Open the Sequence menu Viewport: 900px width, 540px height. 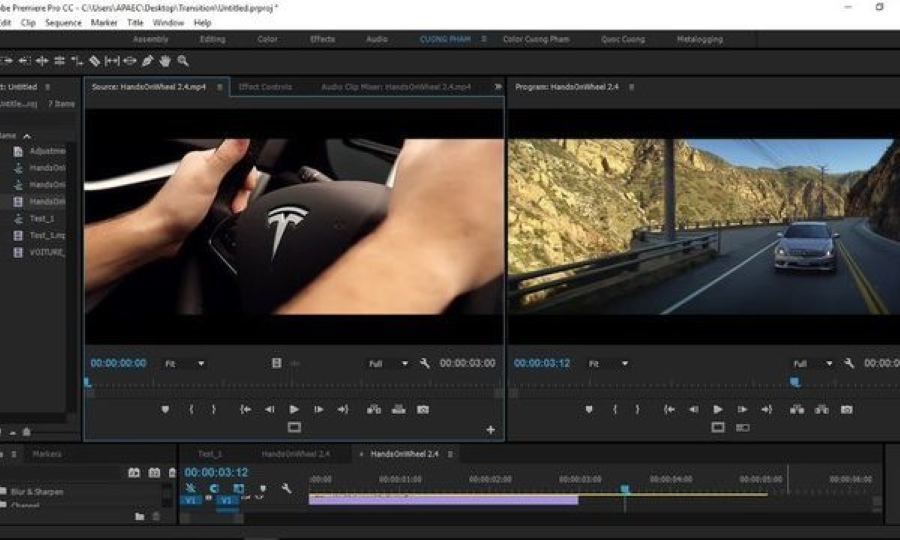63,22
